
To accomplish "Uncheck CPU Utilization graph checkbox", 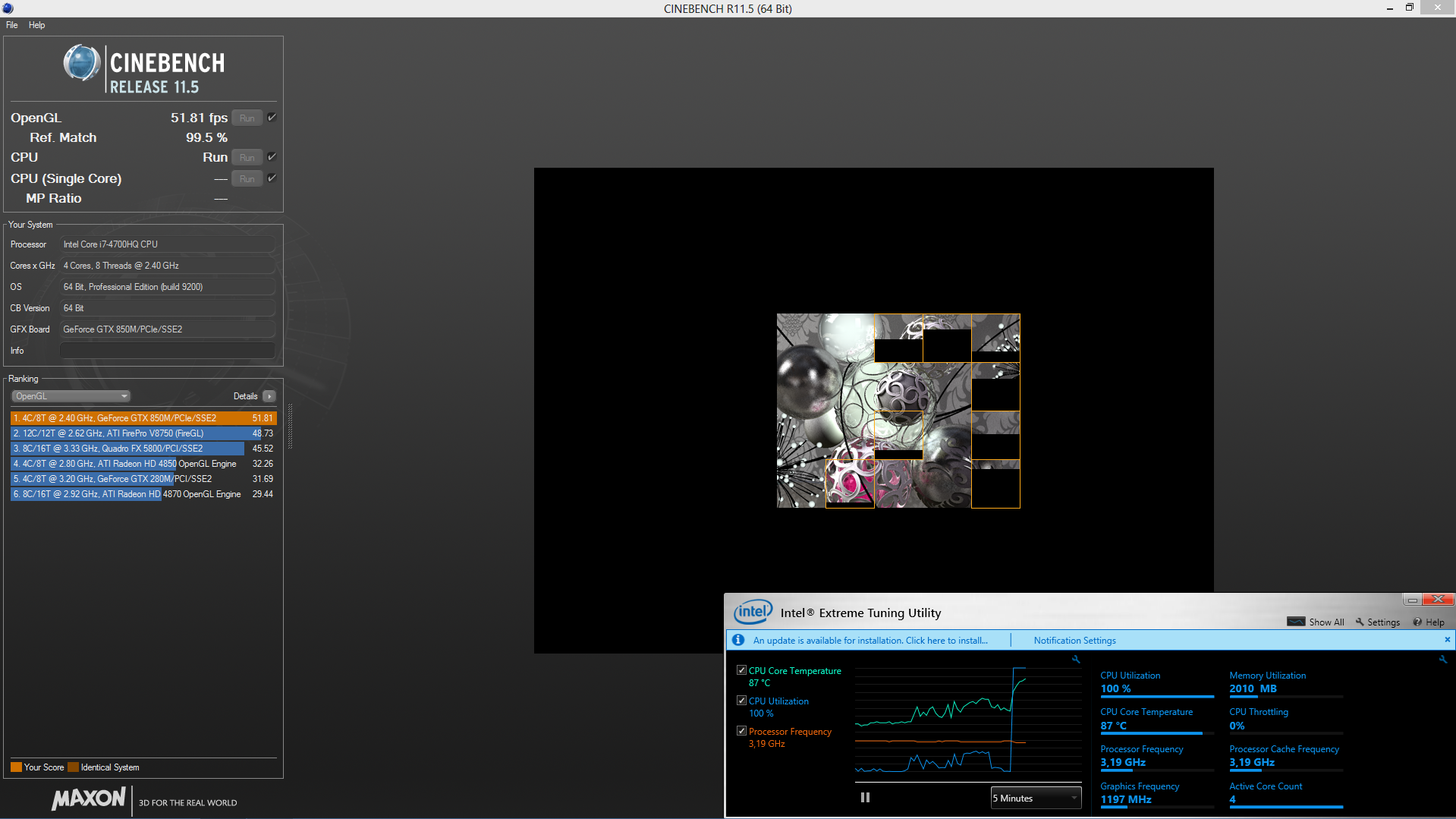I will tap(741, 701).
